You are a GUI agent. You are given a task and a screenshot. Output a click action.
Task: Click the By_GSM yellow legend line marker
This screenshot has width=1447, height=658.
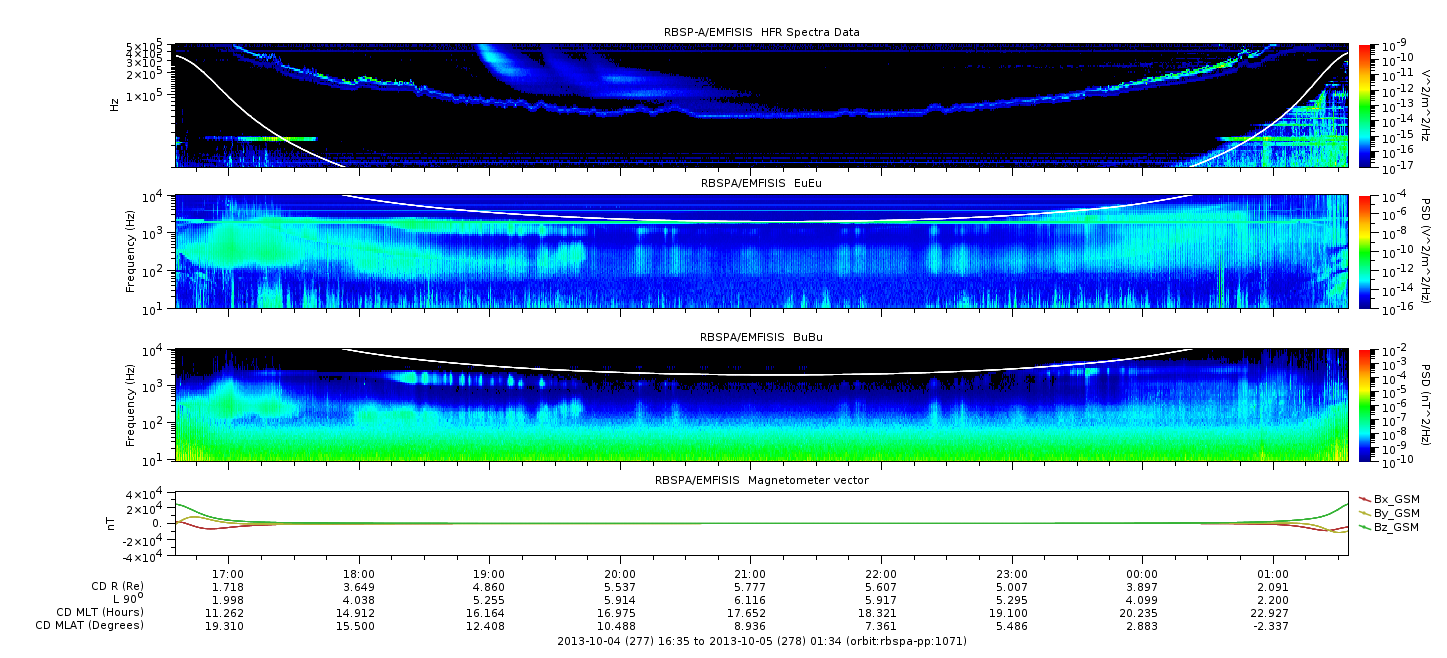(1364, 512)
